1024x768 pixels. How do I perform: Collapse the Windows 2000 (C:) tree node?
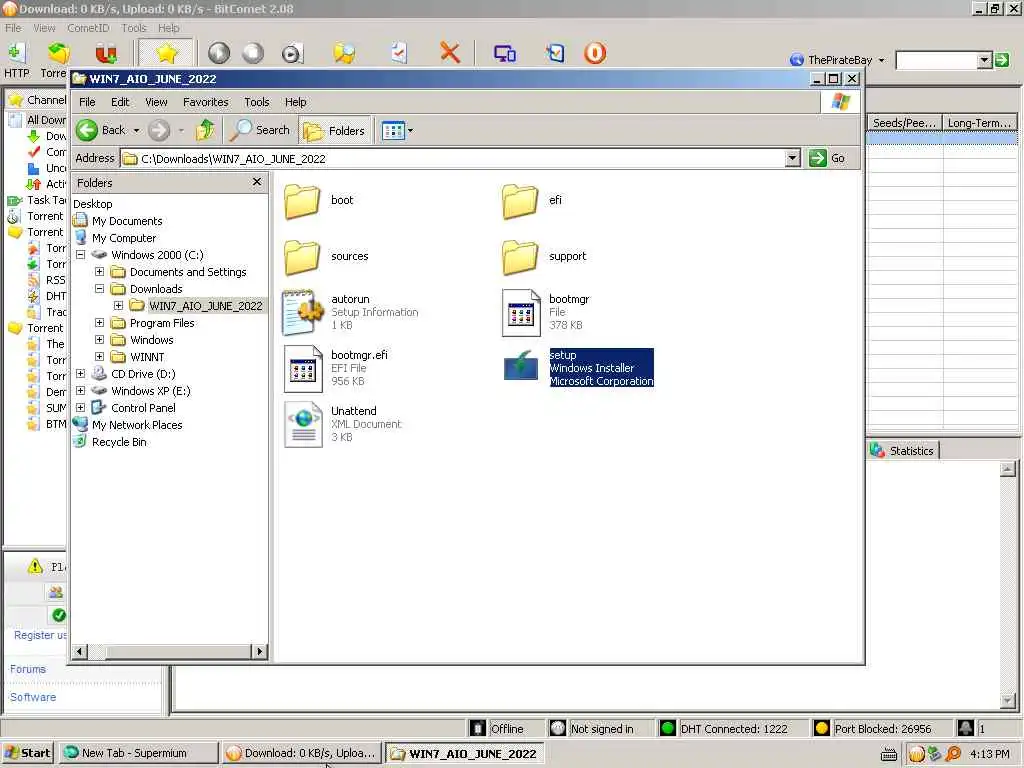[80, 255]
